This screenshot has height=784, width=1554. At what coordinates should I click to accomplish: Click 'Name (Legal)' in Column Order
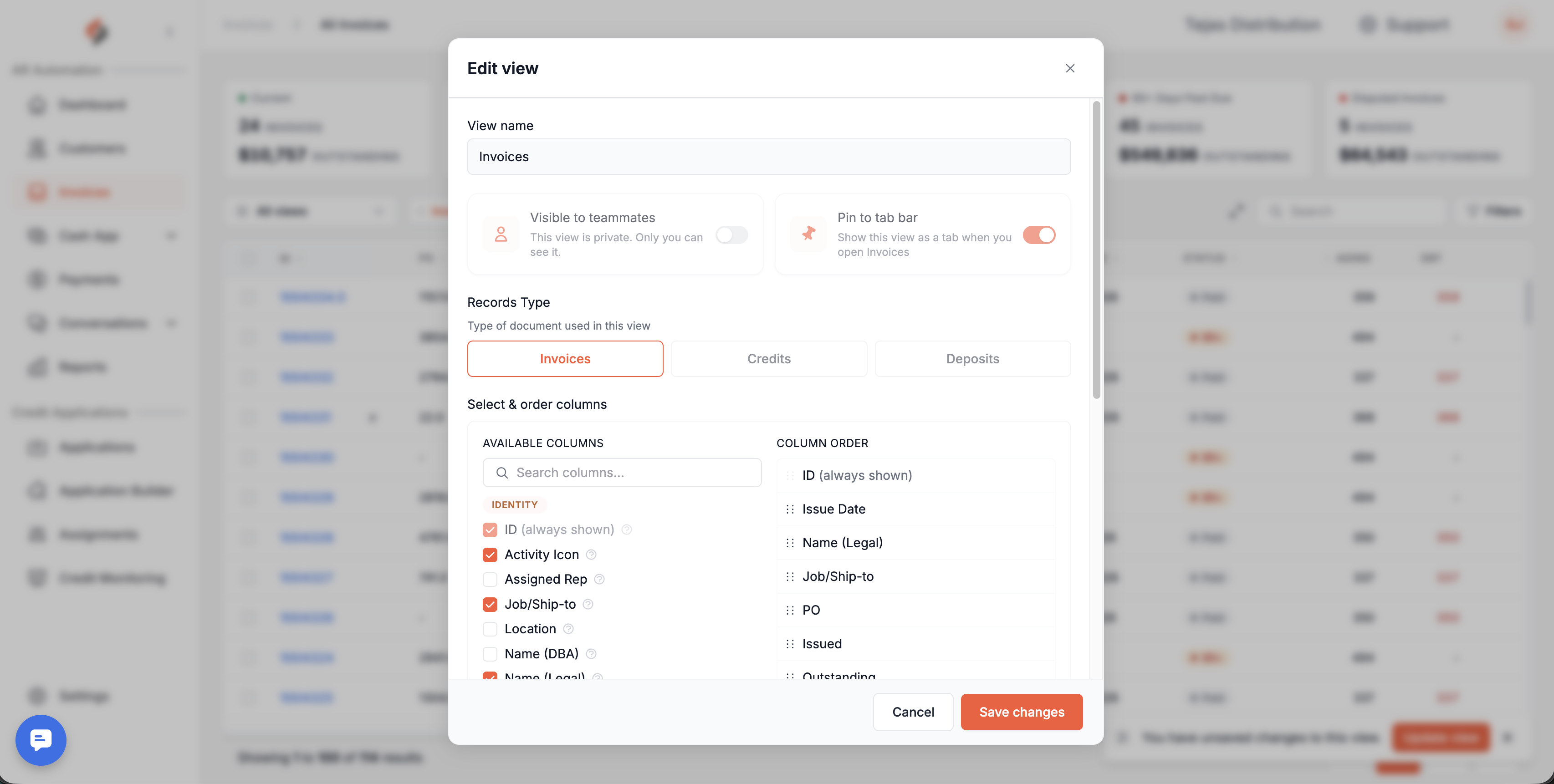pyautogui.click(x=842, y=543)
